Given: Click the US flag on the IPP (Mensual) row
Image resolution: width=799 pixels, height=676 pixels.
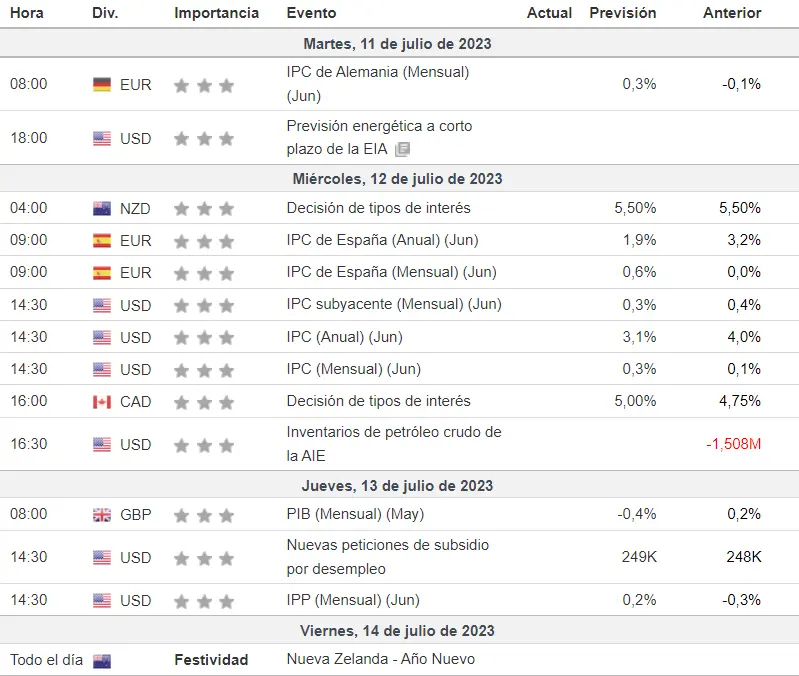Looking at the screenshot, I should pos(102,601).
